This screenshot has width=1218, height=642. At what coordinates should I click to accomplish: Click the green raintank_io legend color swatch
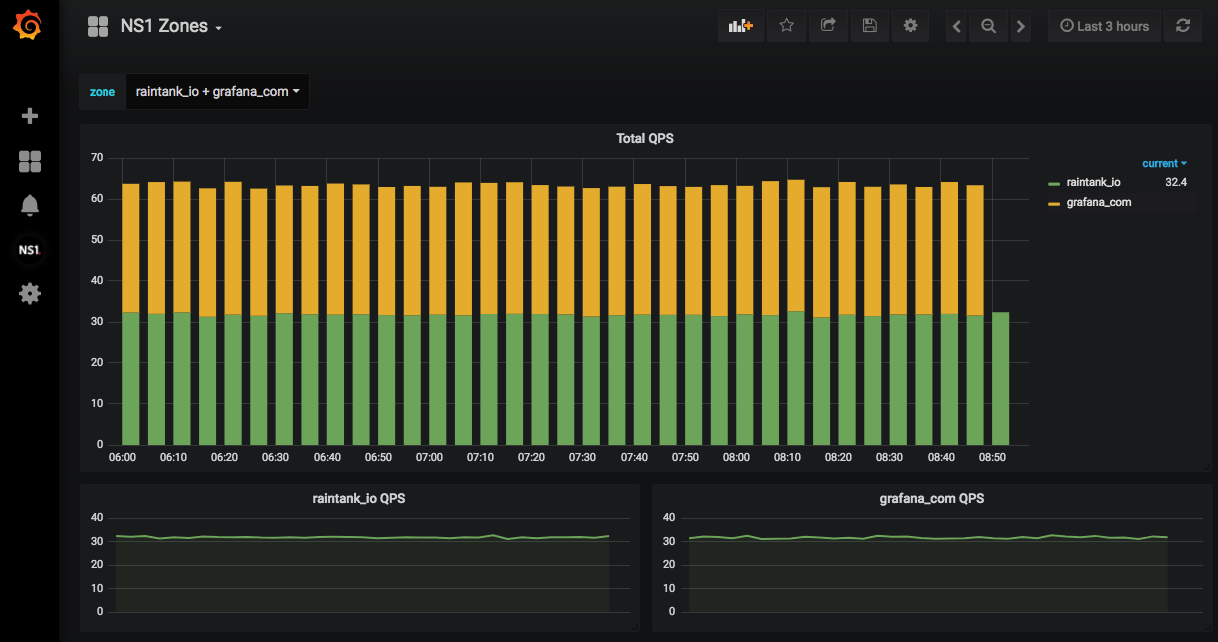tap(1053, 183)
